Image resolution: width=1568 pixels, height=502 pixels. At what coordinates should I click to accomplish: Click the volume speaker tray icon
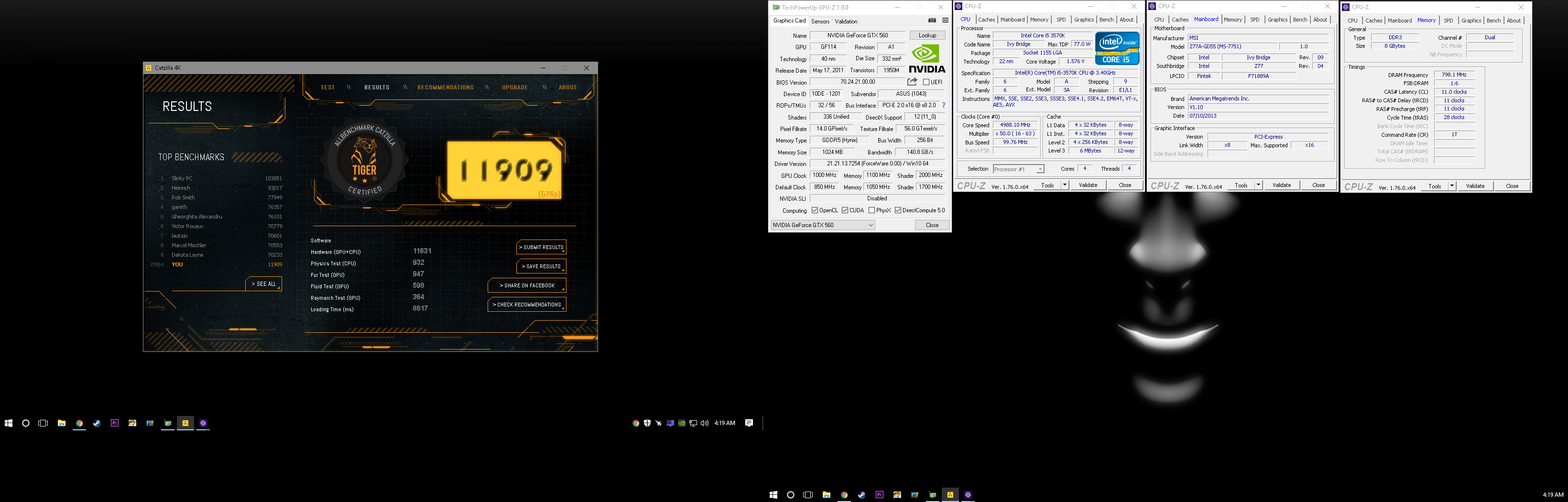[x=704, y=423]
